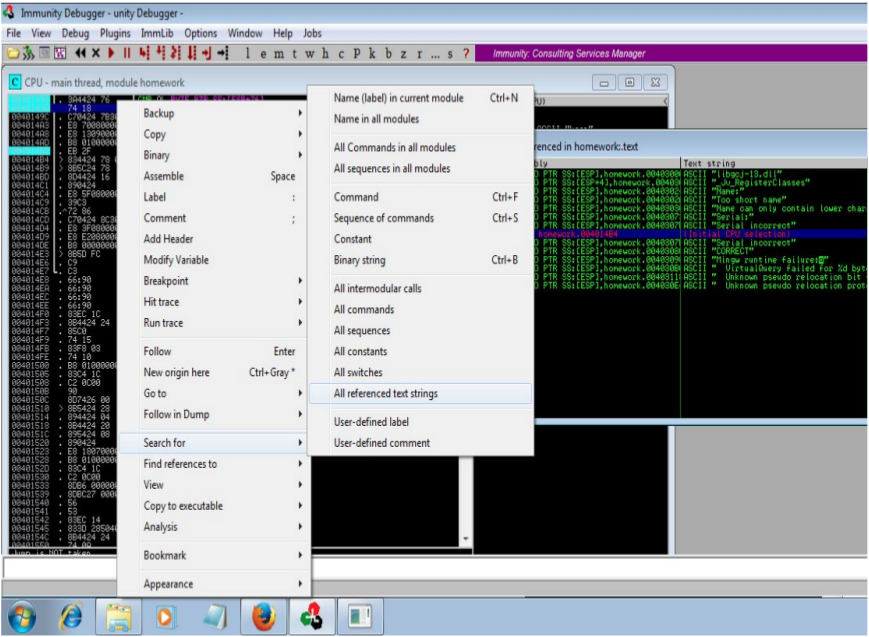This screenshot has width=869, height=637.
Task: Choose 'All intermodular calls' from submenu
Action: 377,289
